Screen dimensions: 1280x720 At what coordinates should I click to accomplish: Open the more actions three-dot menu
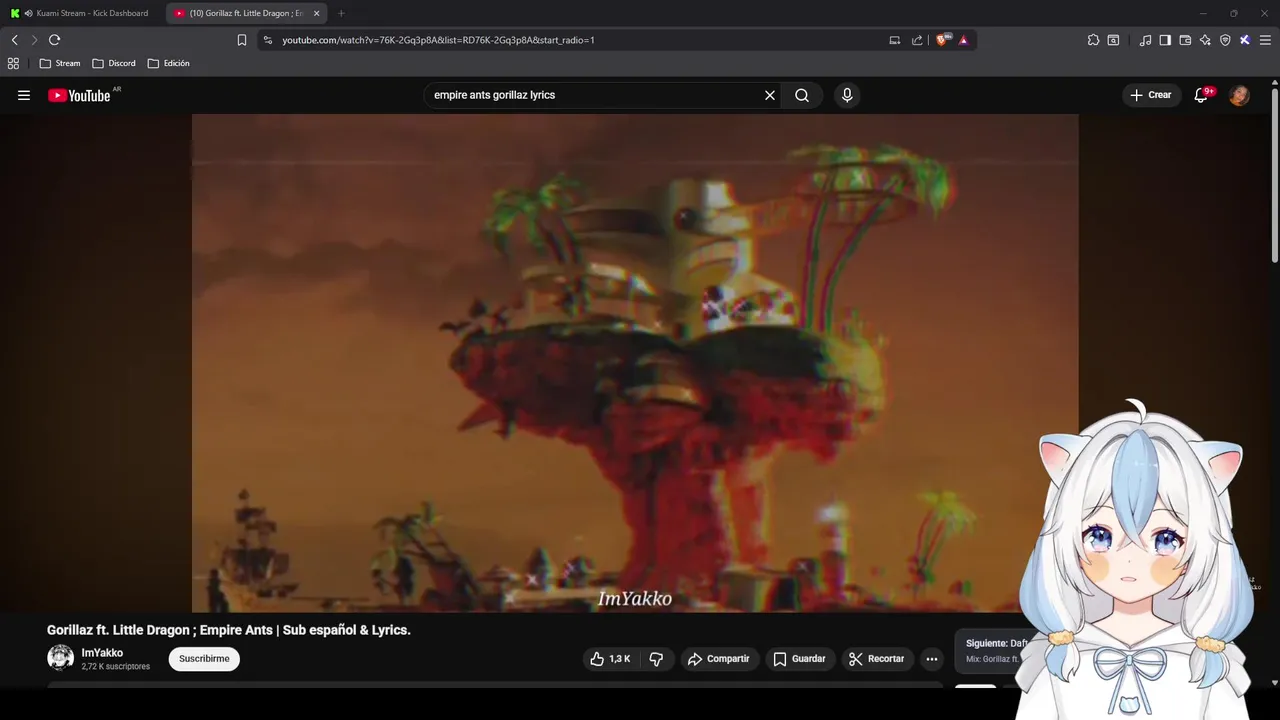[x=932, y=659]
